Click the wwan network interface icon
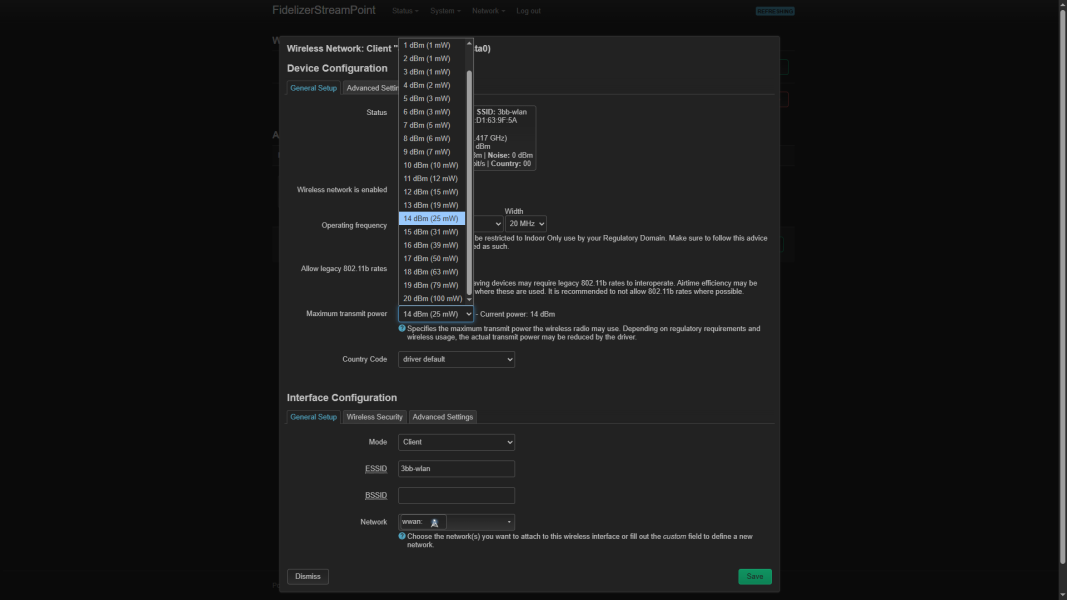This screenshot has height=600, width=1067. [x=434, y=522]
